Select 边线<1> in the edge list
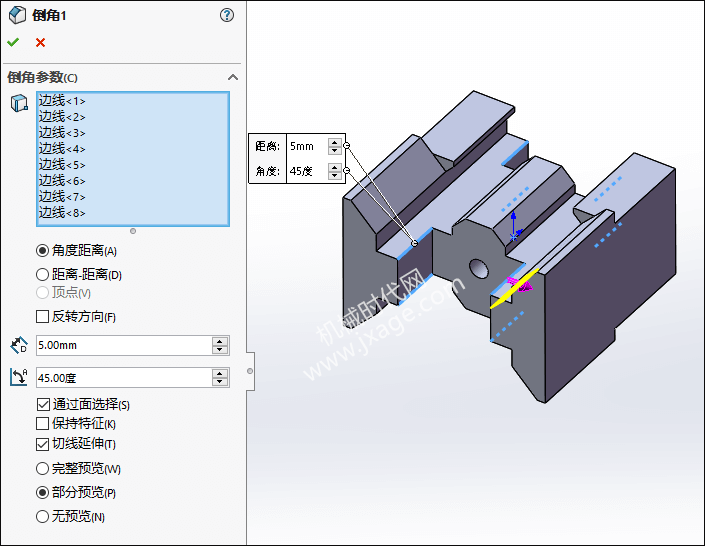 point(62,100)
